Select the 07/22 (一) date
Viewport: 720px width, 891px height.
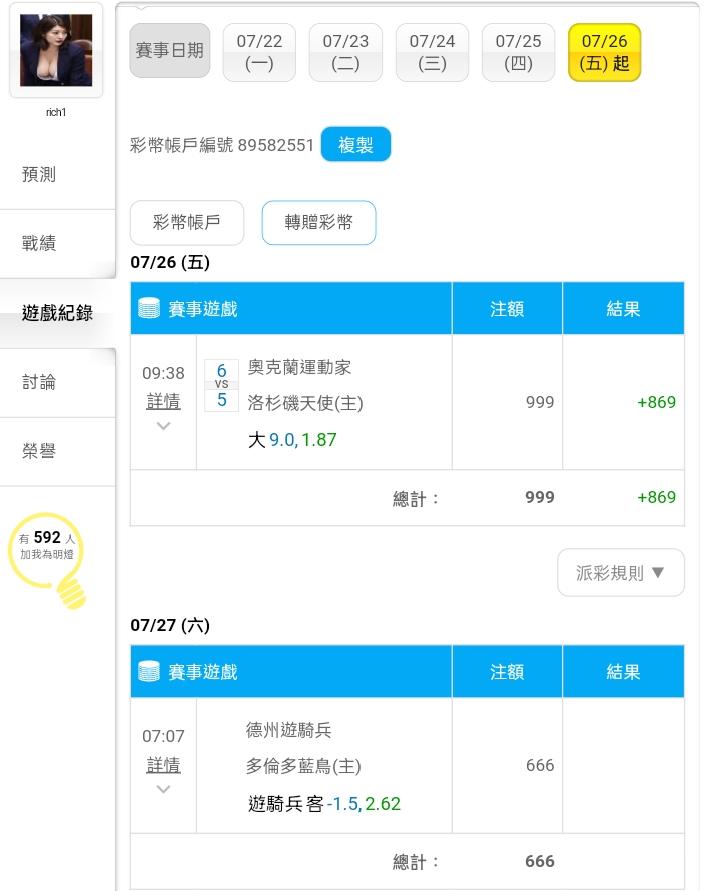coord(259,52)
